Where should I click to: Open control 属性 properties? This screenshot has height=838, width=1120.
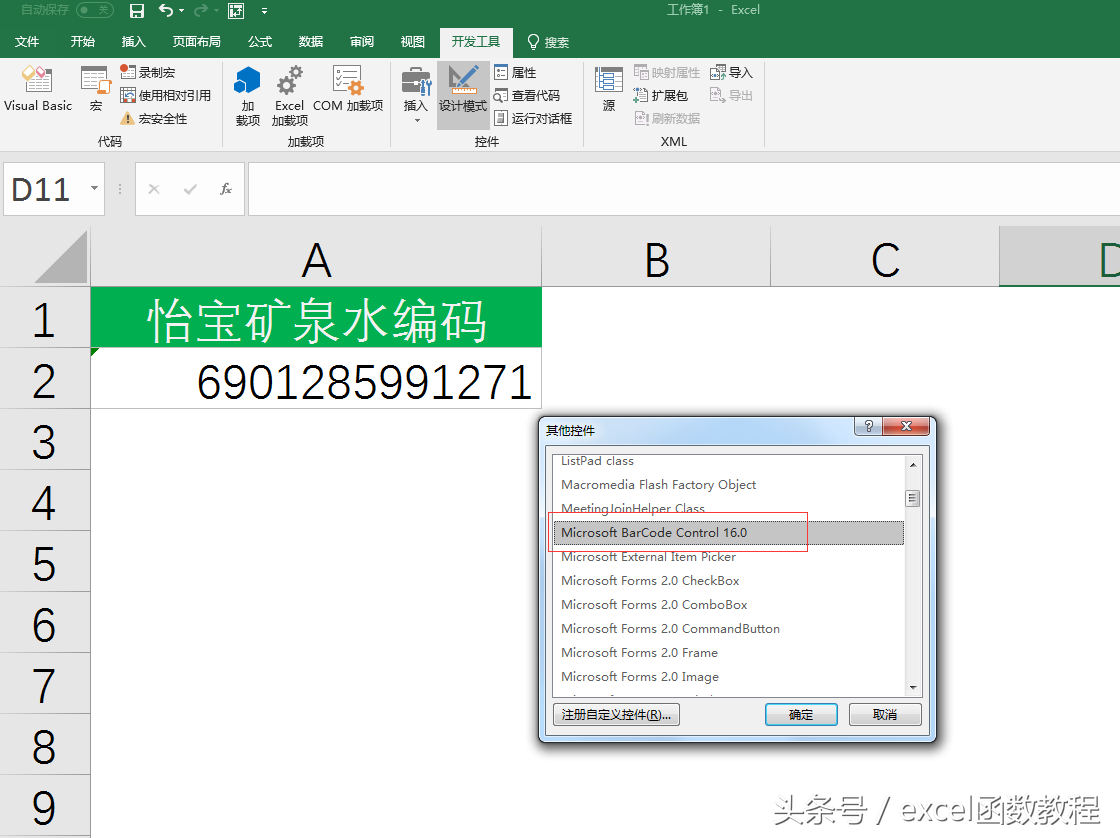pos(515,72)
